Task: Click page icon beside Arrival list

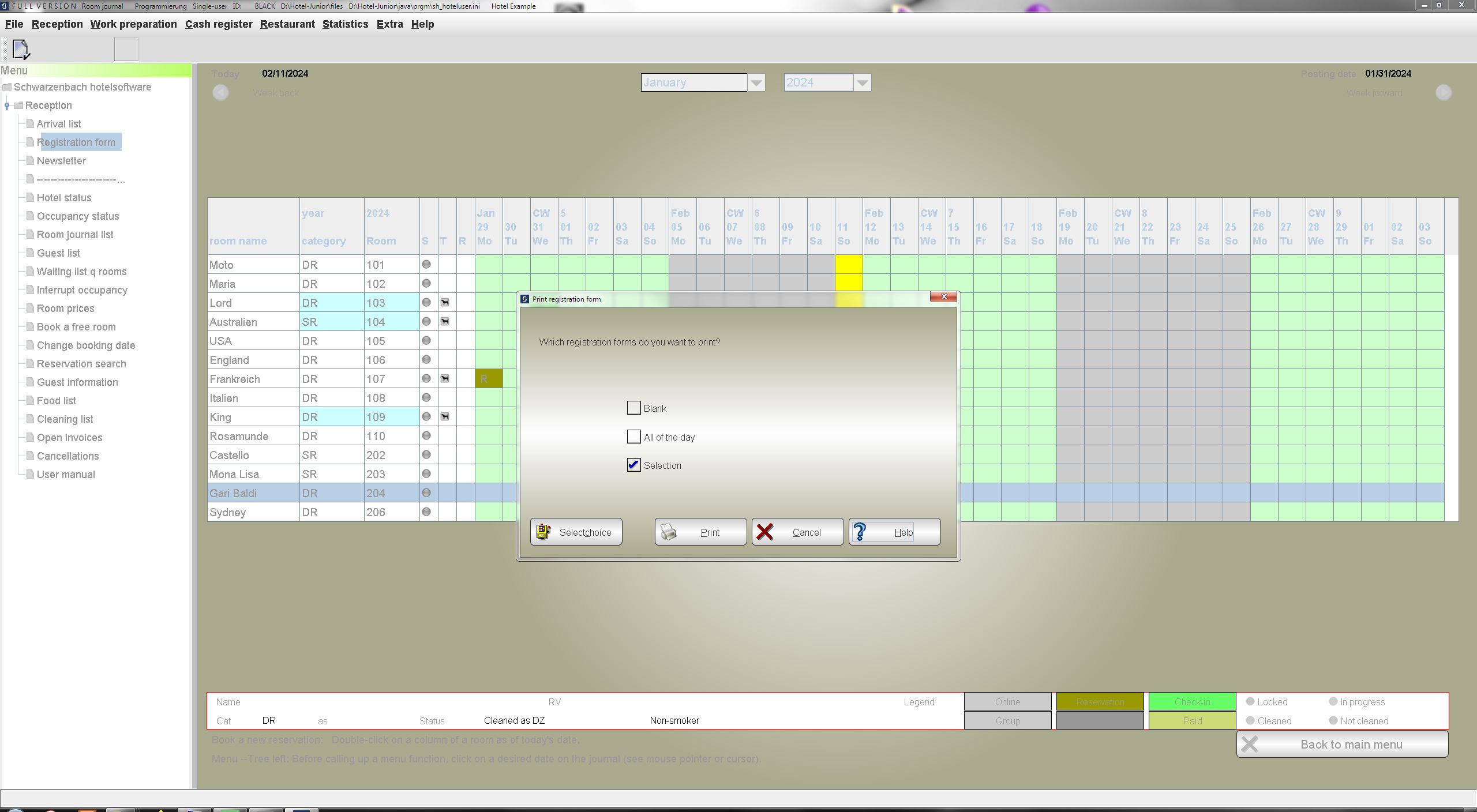Action: [30, 123]
